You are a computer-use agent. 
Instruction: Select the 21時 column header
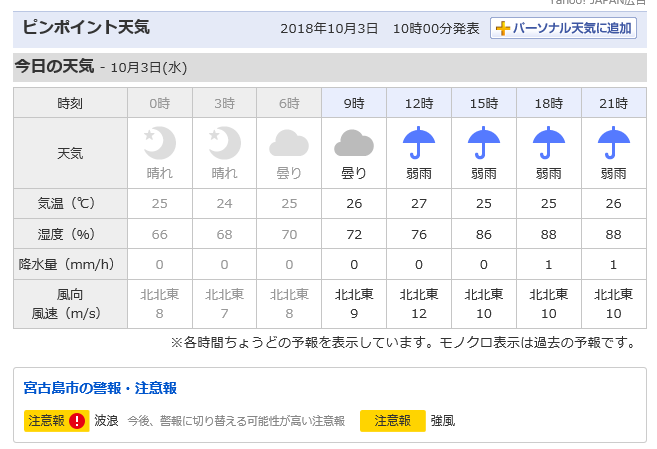click(613, 103)
